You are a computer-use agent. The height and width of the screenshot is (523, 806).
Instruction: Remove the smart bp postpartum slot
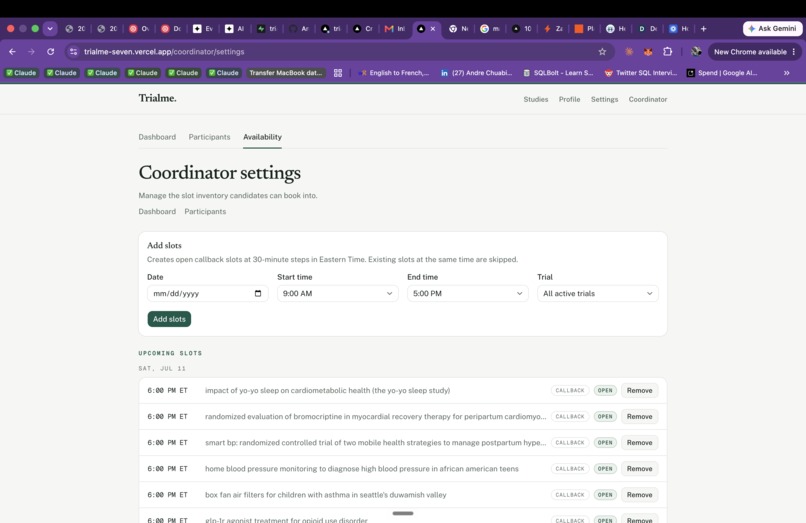[x=639, y=442]
